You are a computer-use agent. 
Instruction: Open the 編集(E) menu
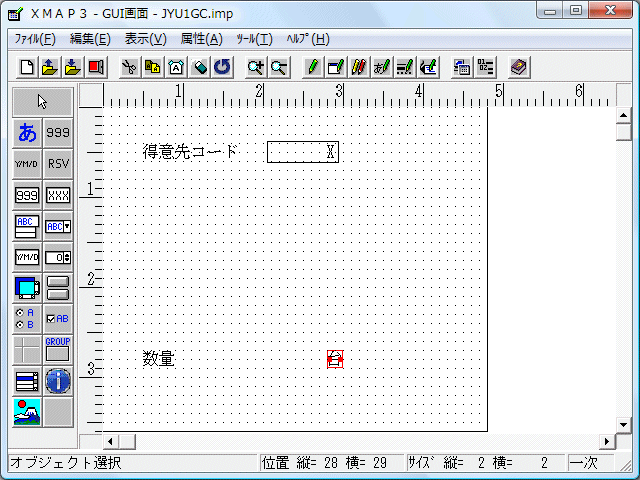pyautogui.click(x=90, y=39)
